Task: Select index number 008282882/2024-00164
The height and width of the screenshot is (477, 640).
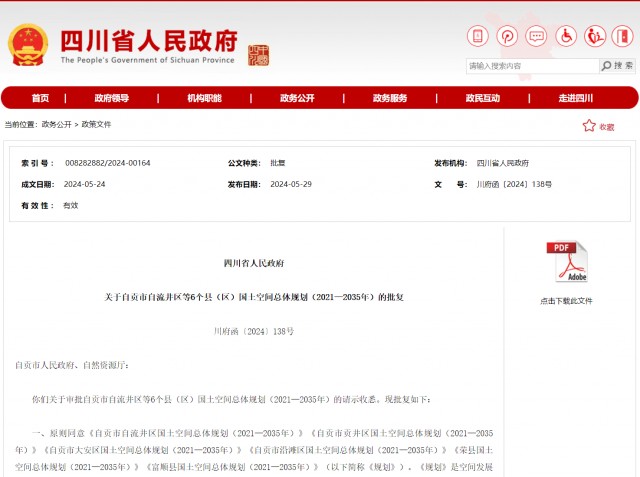Action: 108,163
